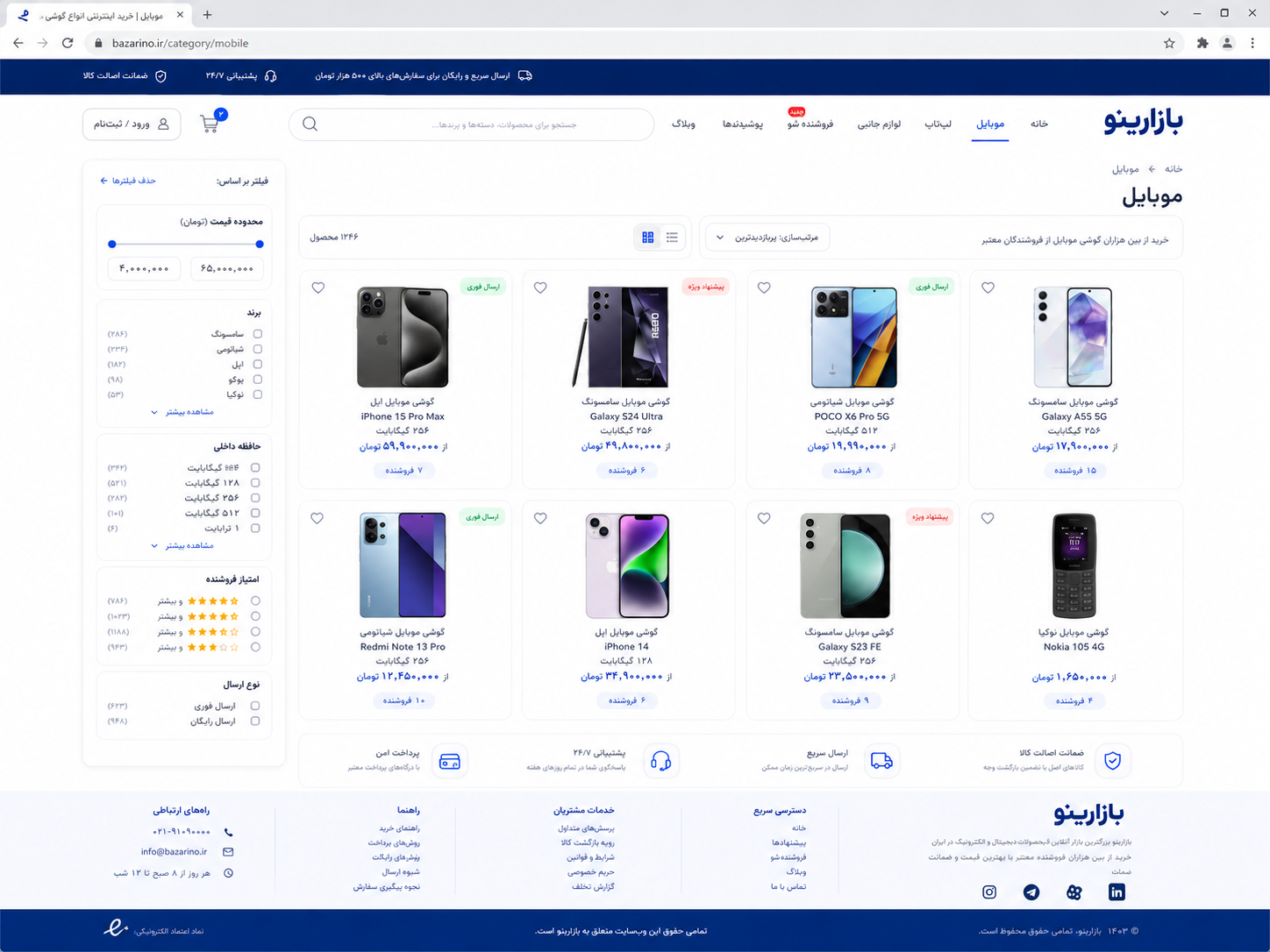Open the Instagram footer icon

(989, 892)
